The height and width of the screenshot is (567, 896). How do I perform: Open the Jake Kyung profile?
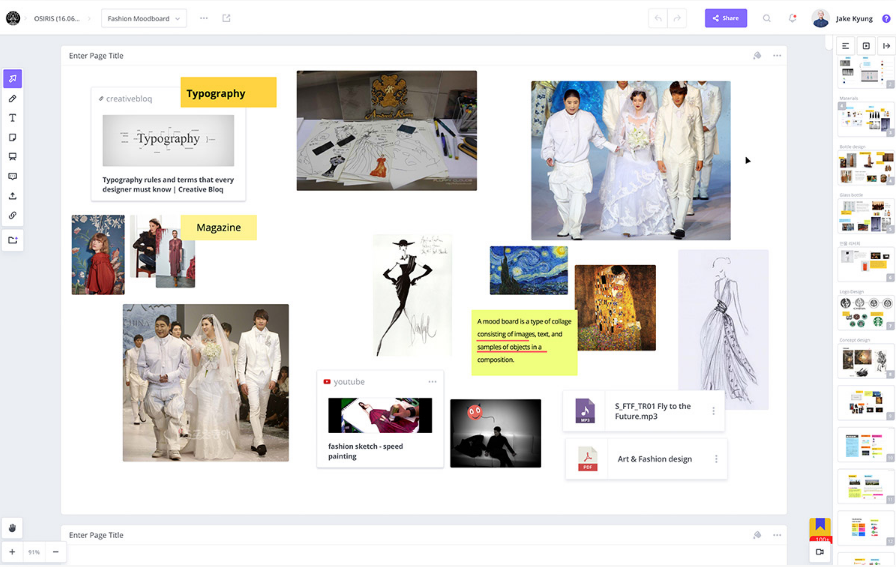(x=843, y=18)
